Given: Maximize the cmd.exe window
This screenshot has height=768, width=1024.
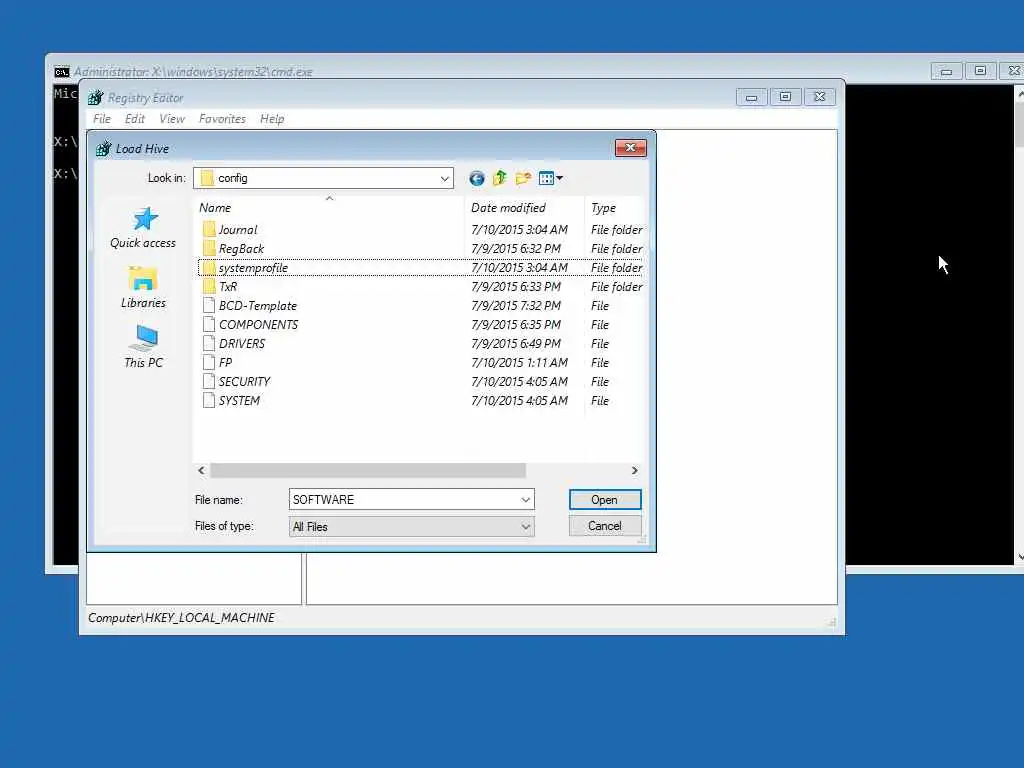Looking at the screenshot, I should 980,71.
